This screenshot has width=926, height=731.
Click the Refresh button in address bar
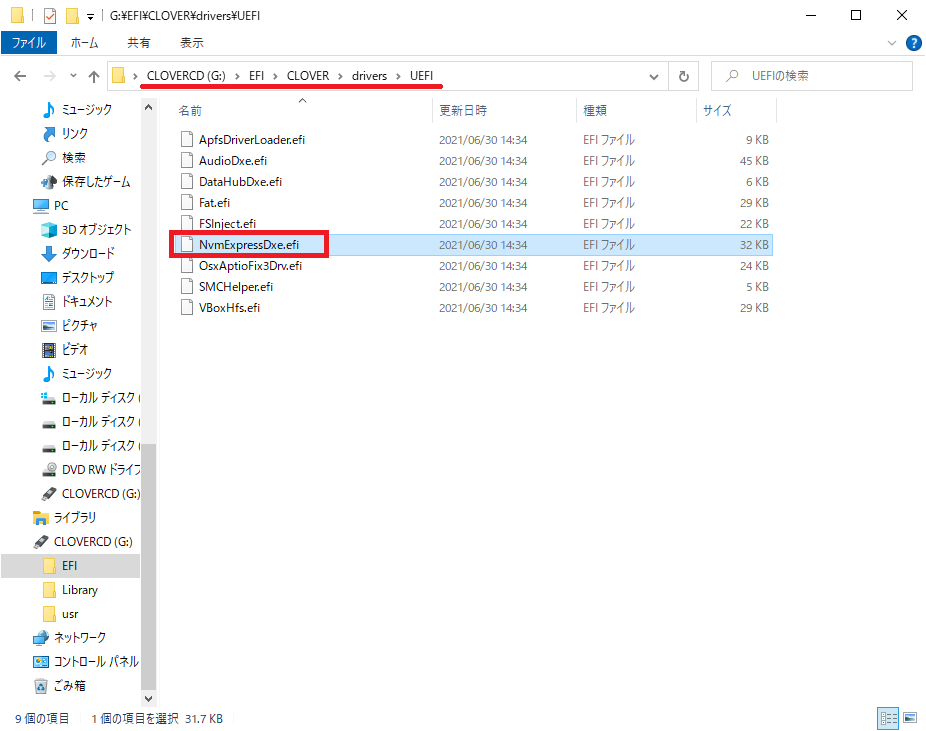point(684,76)
